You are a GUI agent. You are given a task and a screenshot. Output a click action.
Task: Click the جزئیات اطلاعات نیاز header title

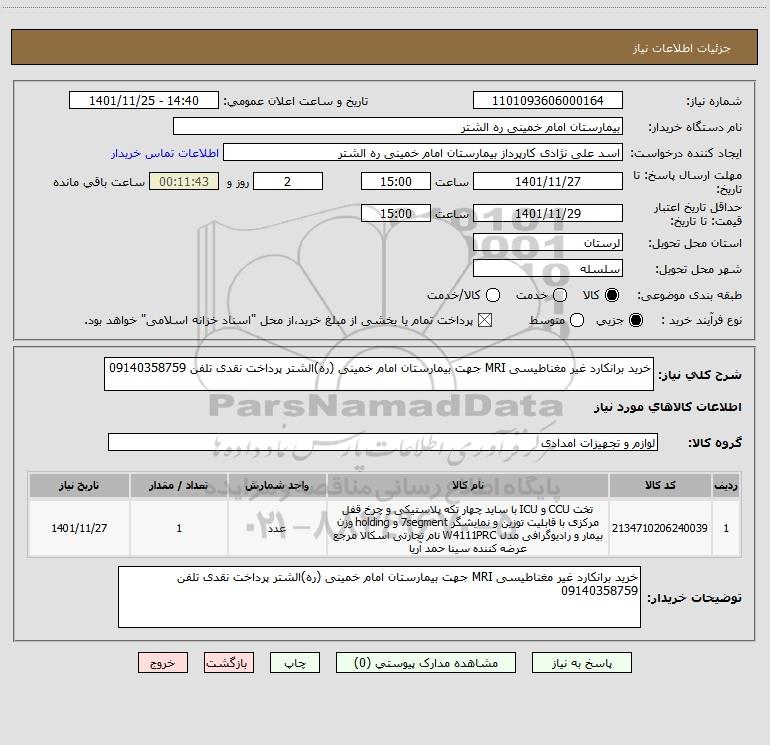point(681,48)
